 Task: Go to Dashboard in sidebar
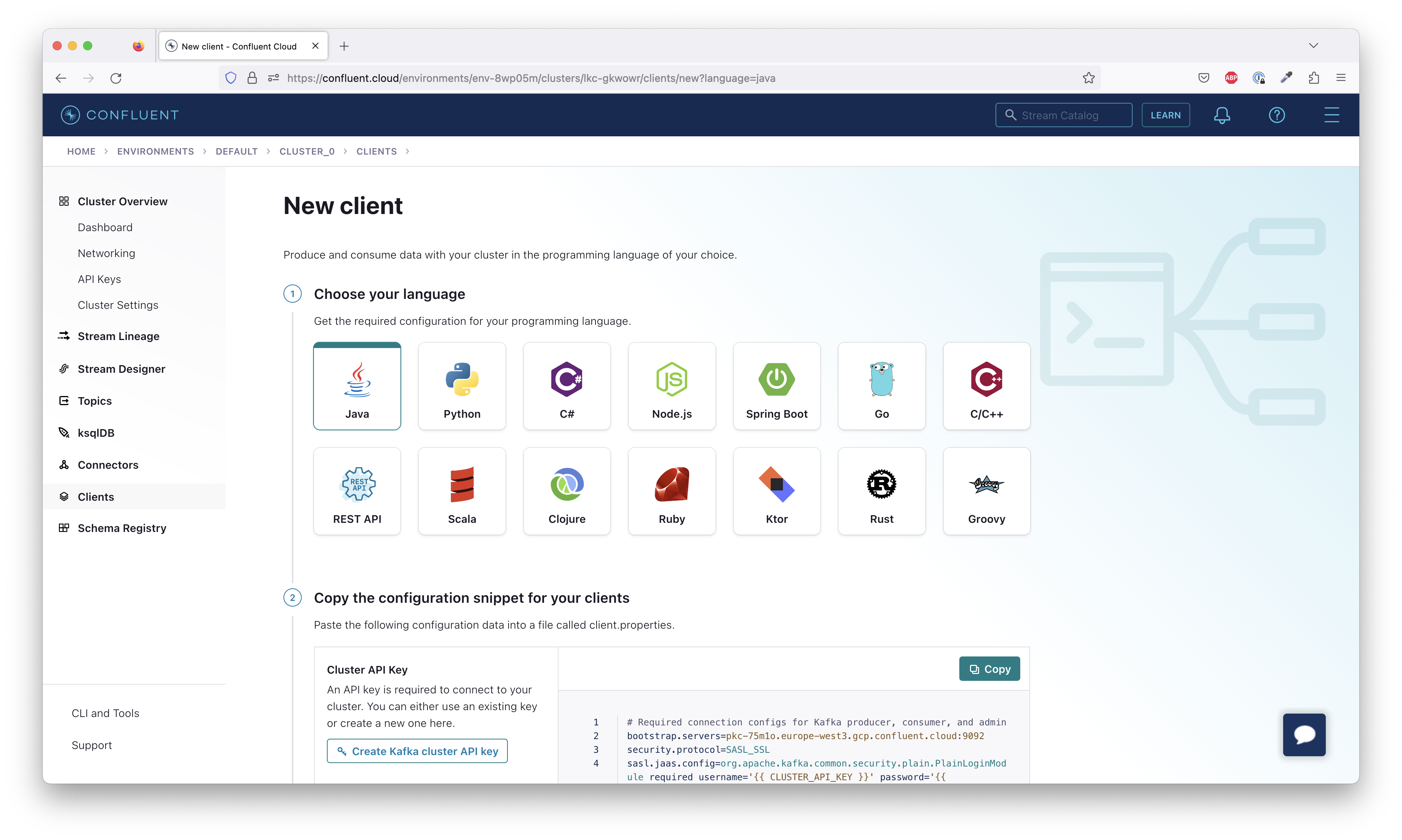click(105, 228)
